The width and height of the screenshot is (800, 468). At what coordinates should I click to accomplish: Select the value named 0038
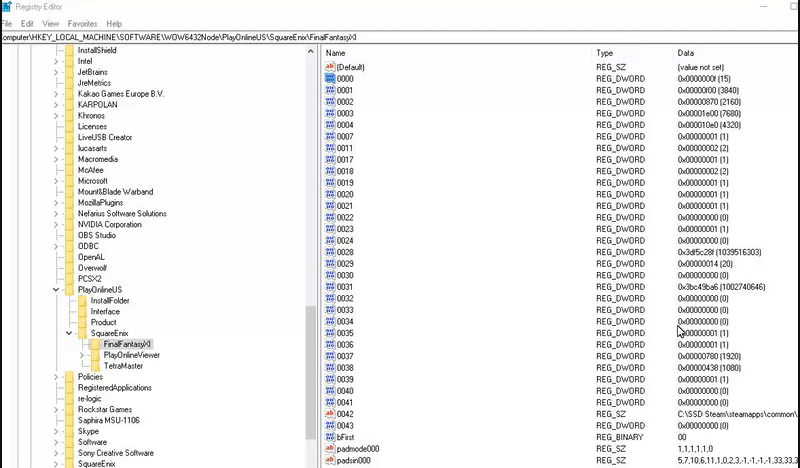(x=345, y=368)
